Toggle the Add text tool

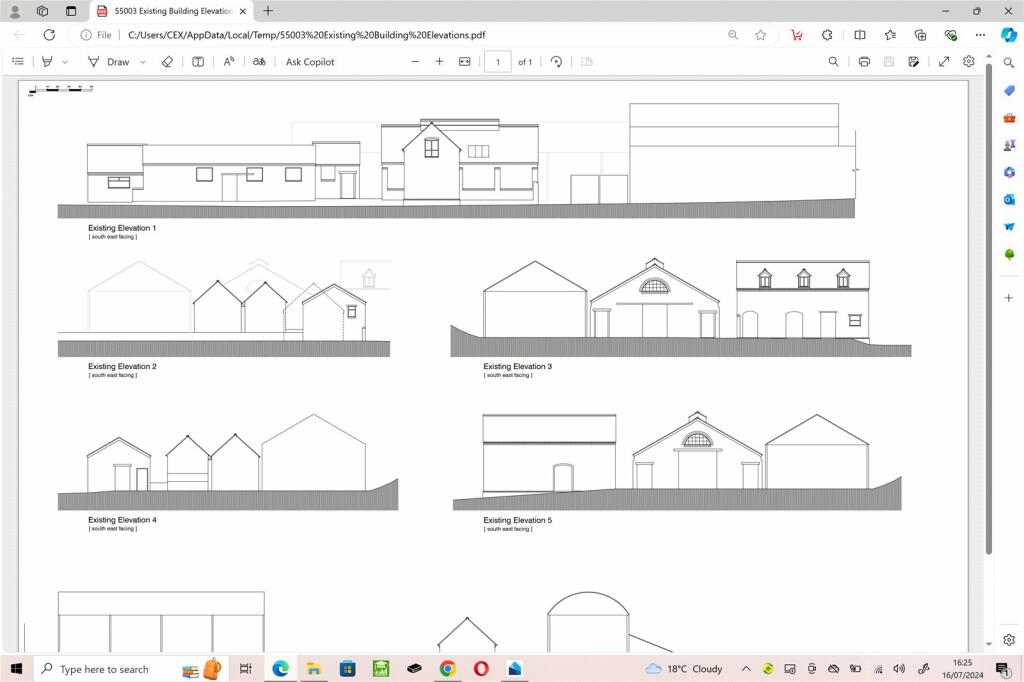(198, 62)
